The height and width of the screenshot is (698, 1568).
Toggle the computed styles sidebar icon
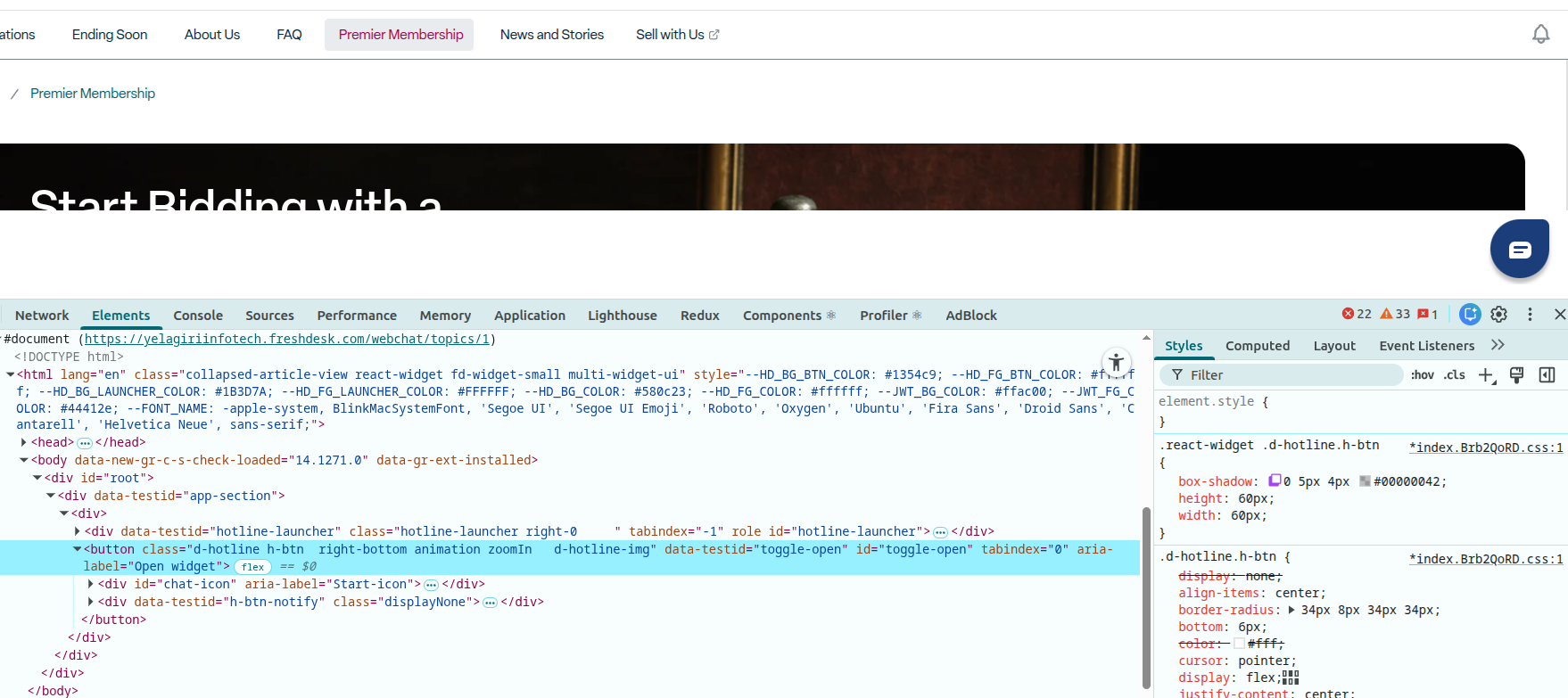(x=1547, y=375)
